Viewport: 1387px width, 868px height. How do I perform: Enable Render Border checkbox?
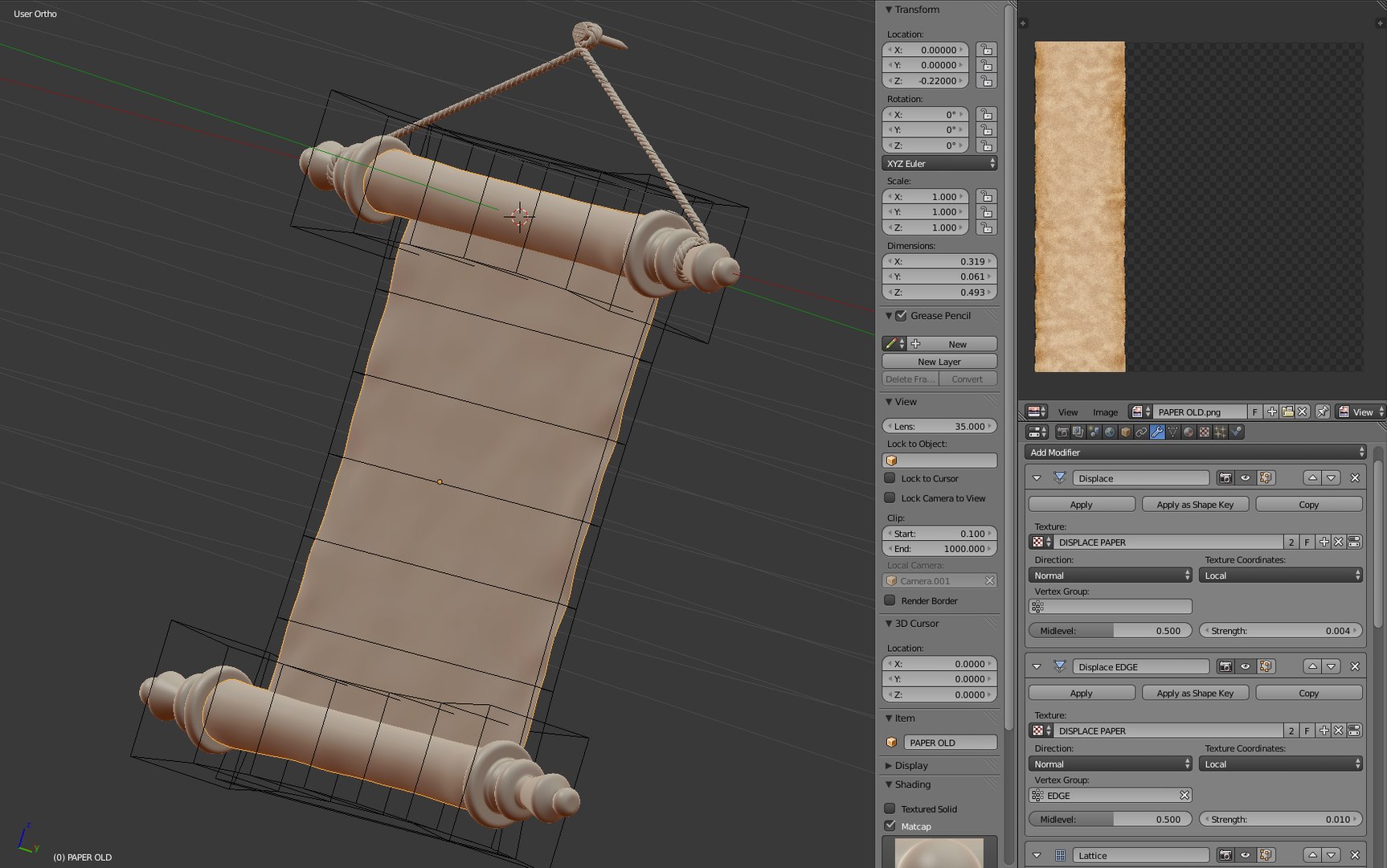pyautogui.click(x=890, y=600)
